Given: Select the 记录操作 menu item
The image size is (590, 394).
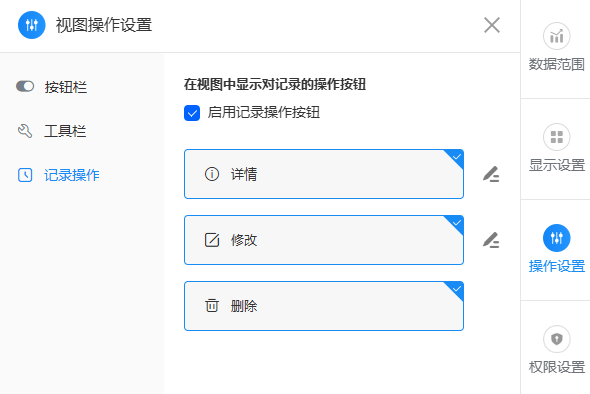Looking at the screenshot, I should click(x=58, y=175).
